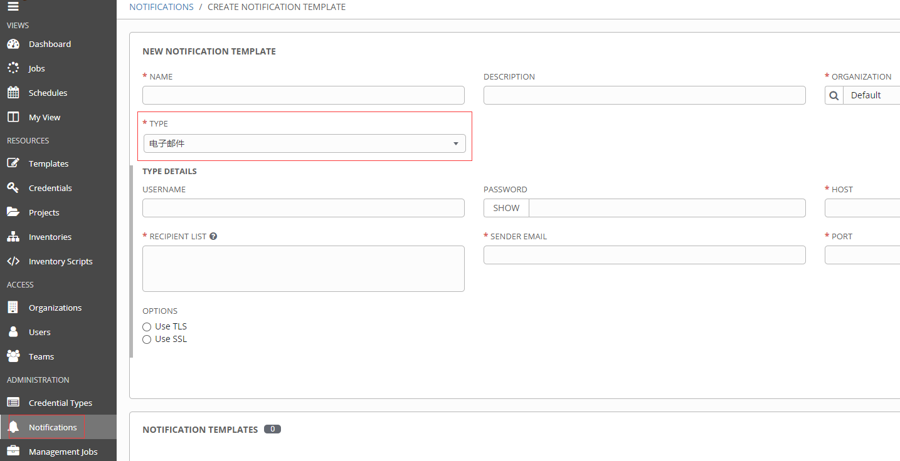
Task: Click the Recipient List text area
Action: (x=304, y=269)
